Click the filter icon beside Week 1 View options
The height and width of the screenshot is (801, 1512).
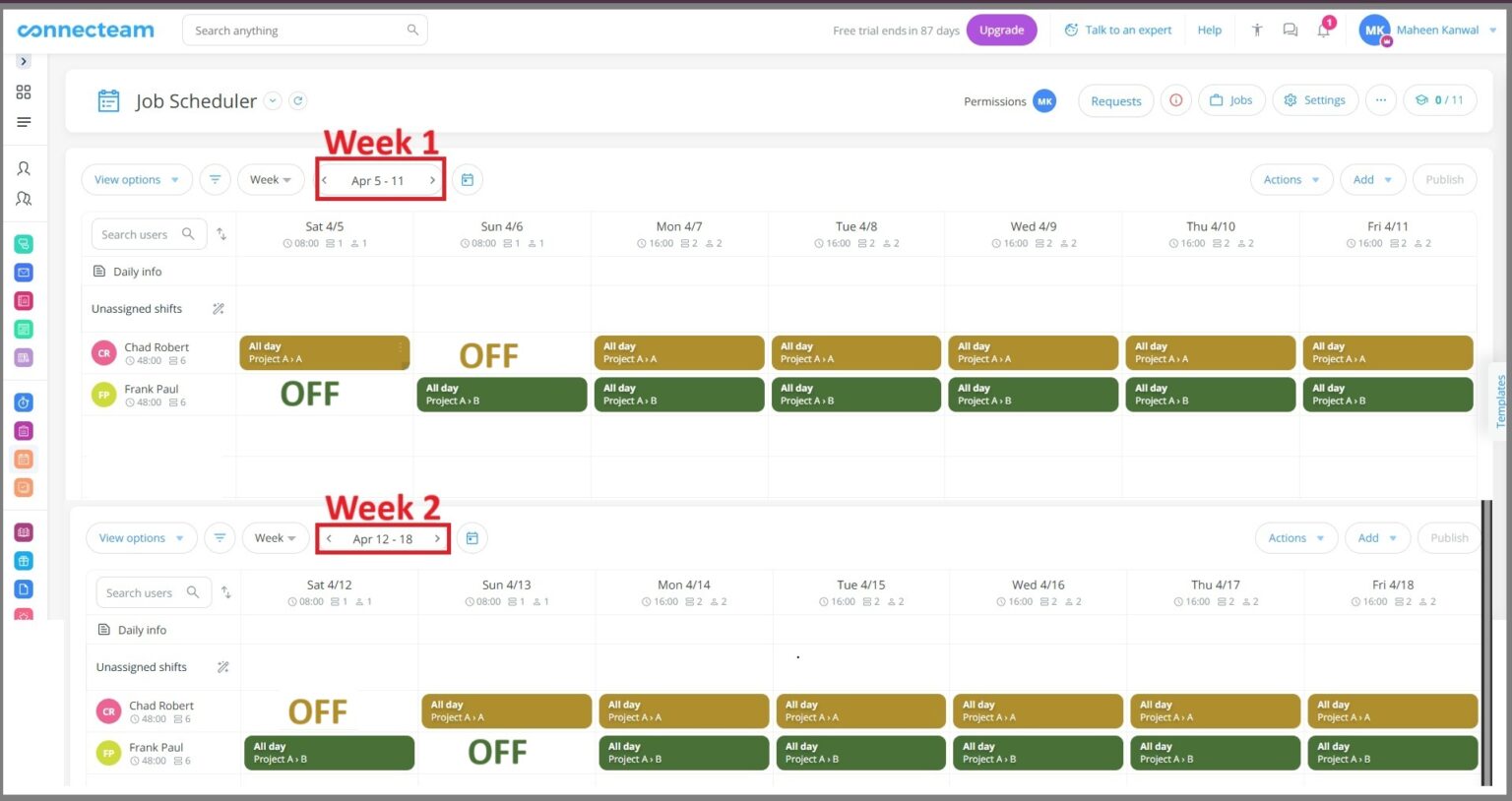tap(215, 179)
